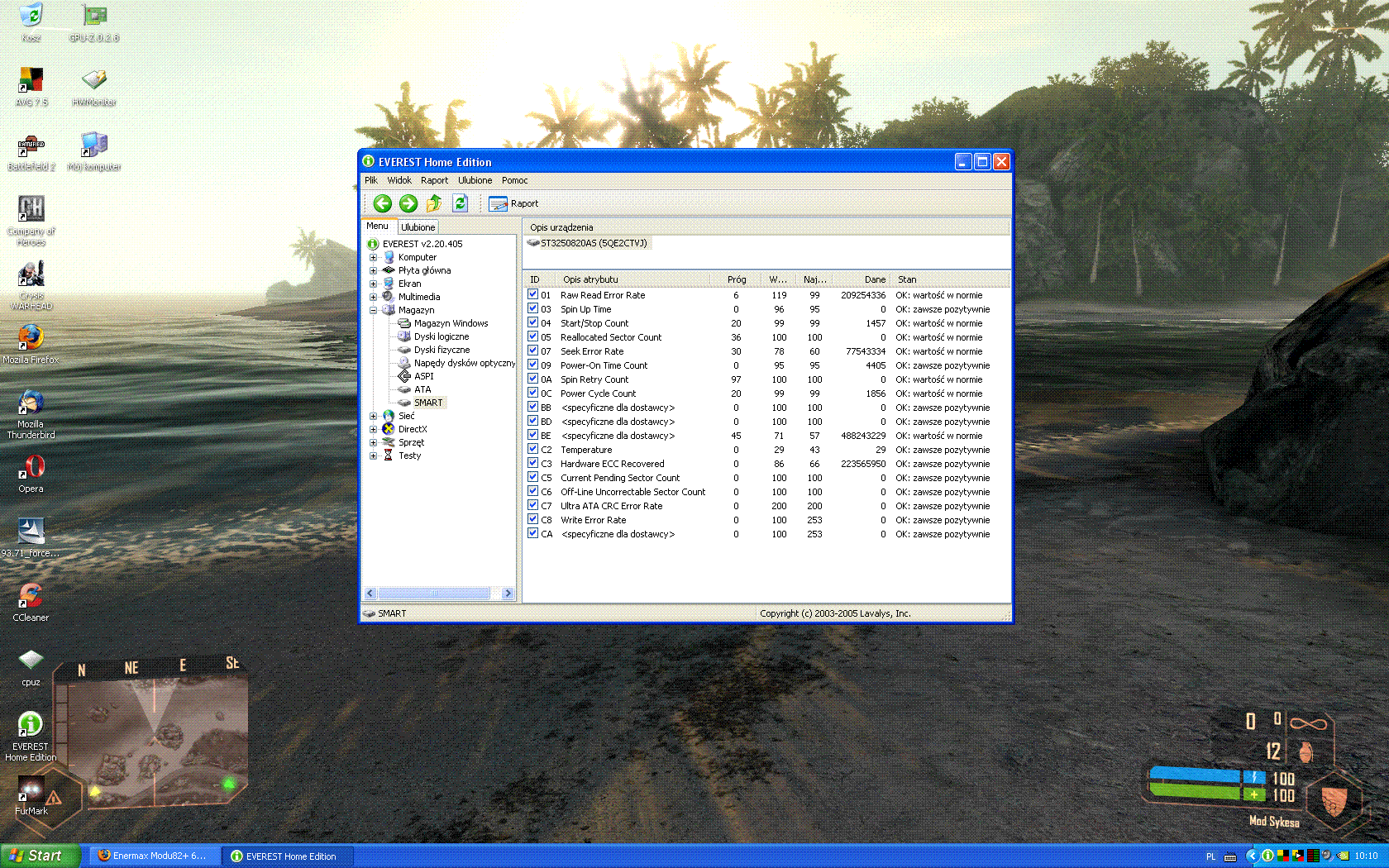Click the tree horizontal scrollbar thumb

click(x=434, y=594)
